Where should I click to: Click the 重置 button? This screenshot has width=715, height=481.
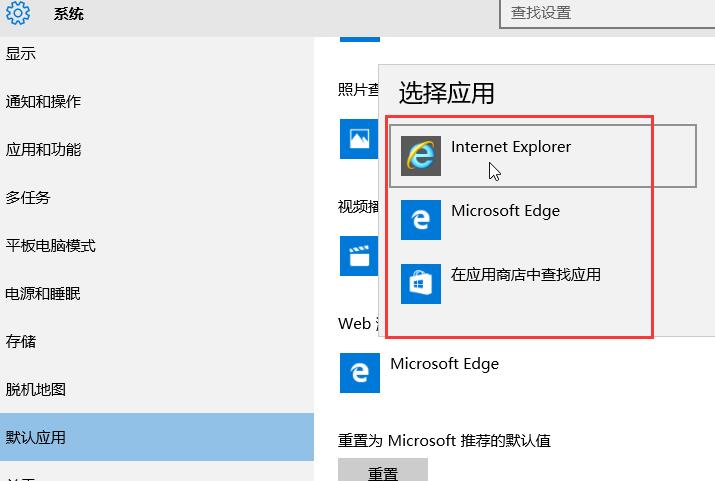click(383, 471)
